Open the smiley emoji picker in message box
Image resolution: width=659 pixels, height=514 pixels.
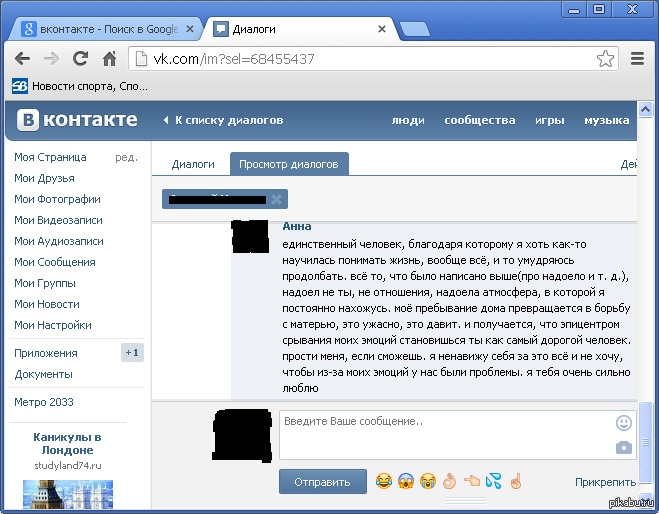pos(624,422)
